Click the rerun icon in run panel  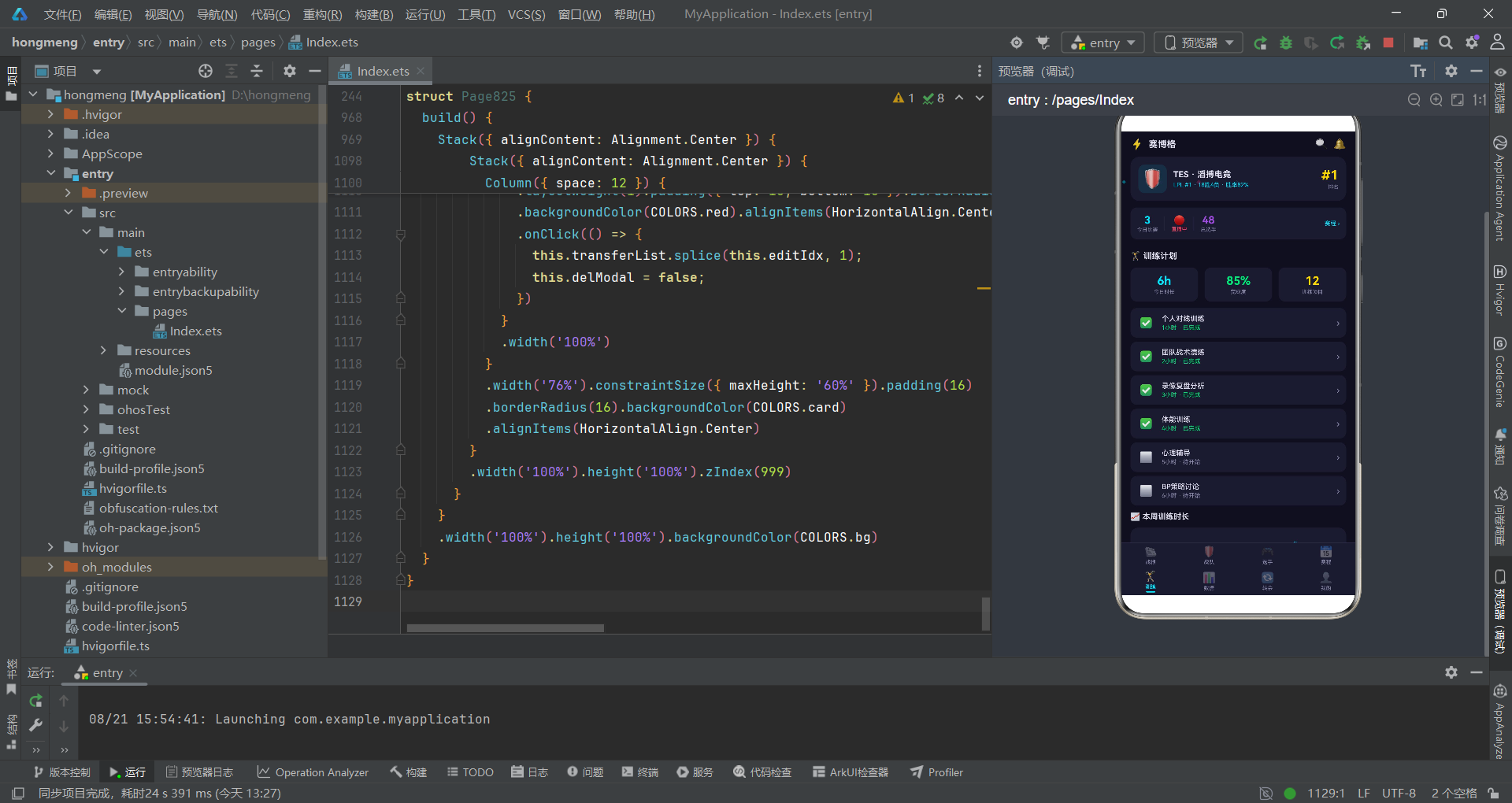[x=35, y=700]
